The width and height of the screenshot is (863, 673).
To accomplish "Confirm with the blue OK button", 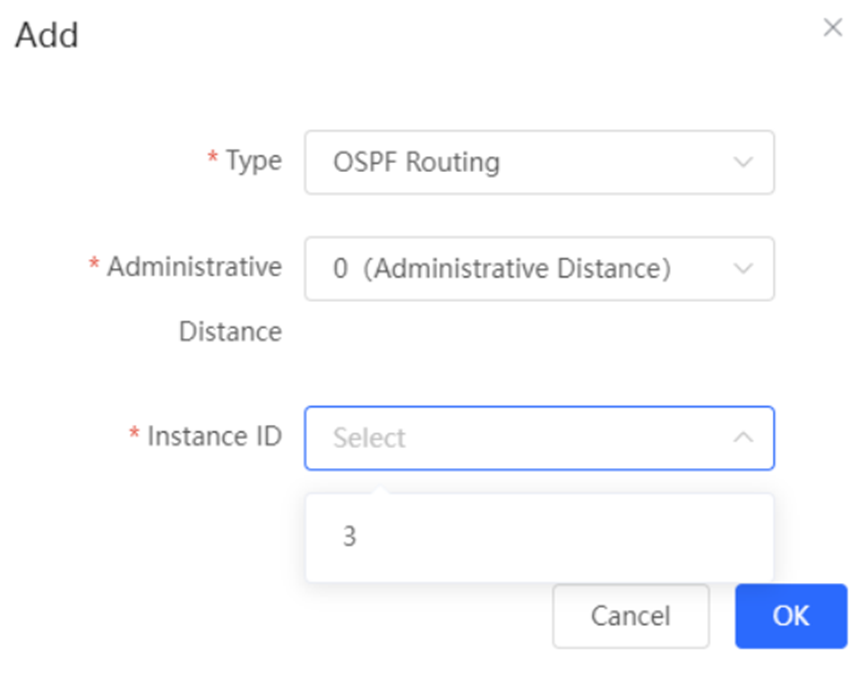I will point(791,616).
